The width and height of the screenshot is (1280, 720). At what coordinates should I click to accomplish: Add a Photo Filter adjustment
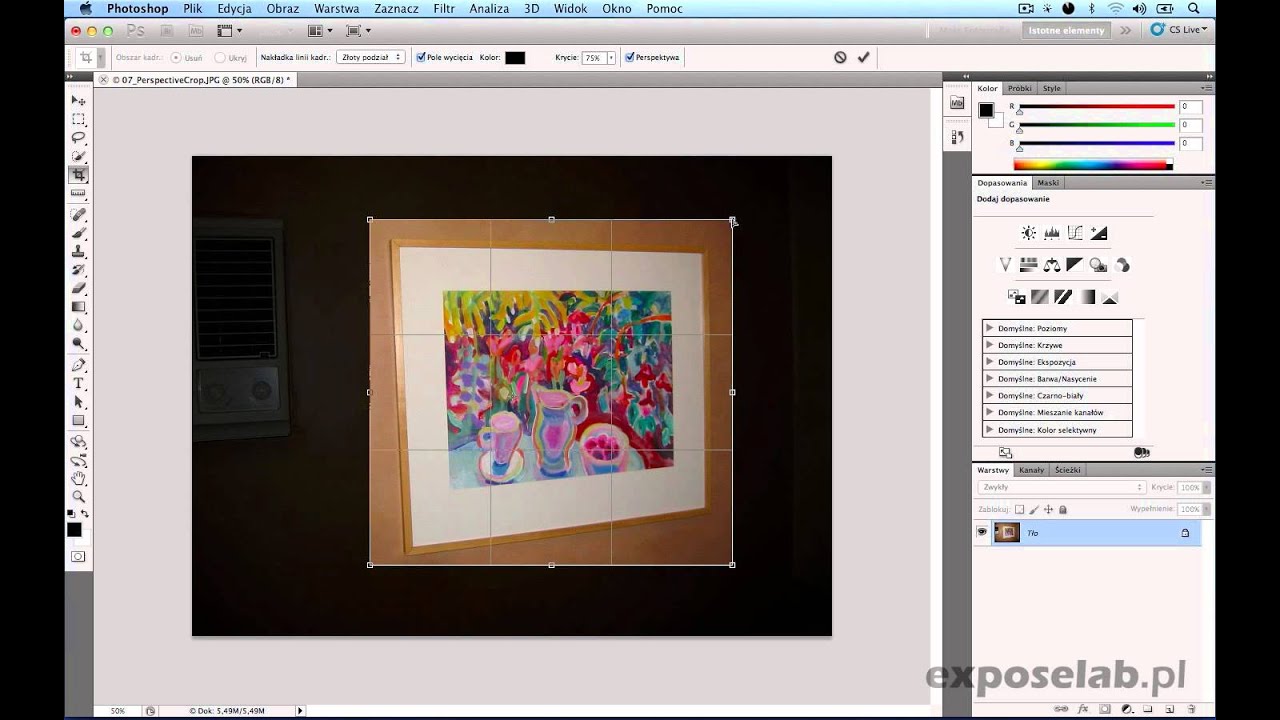1098,265
